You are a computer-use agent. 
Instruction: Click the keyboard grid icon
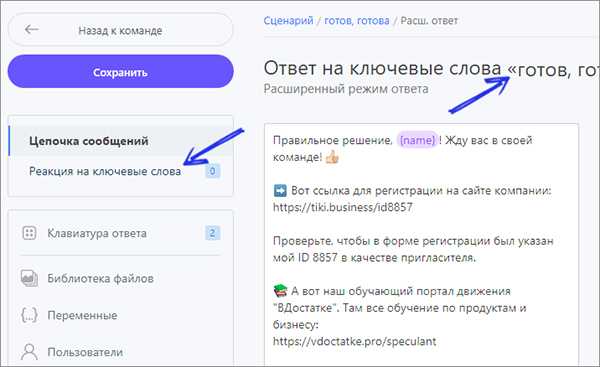coord(29,233)
